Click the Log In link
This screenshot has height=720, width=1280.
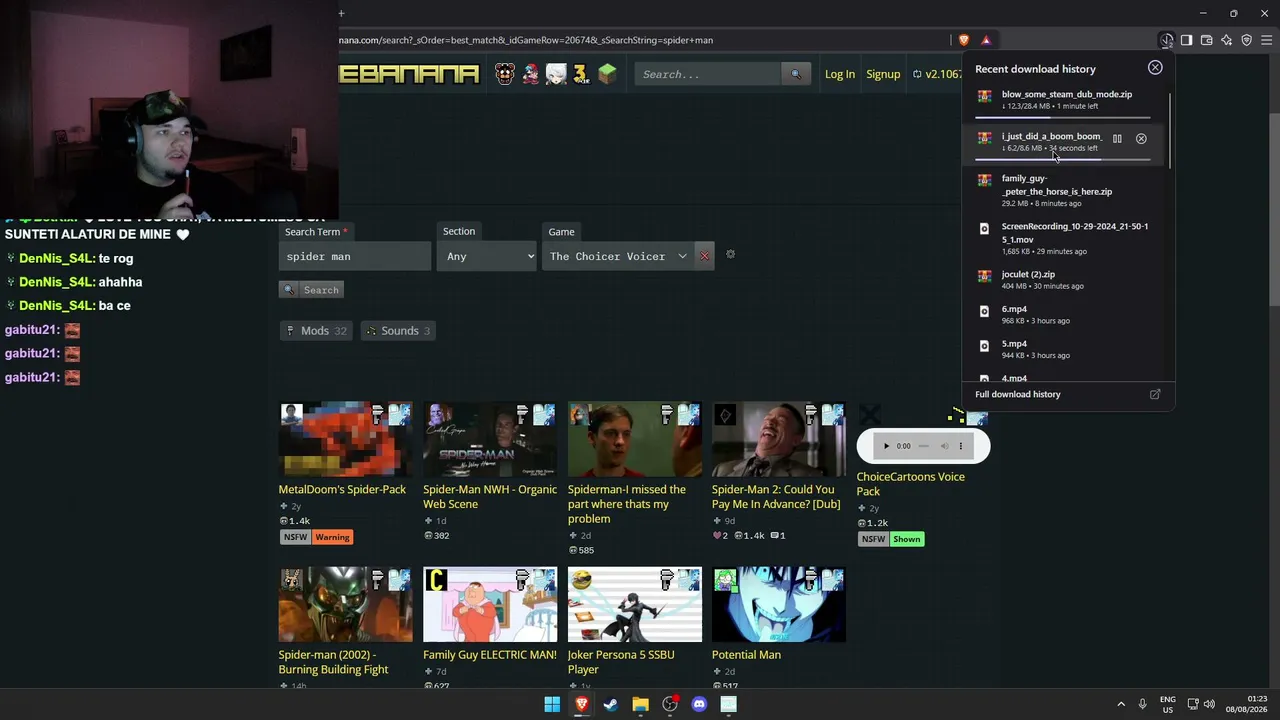pyautogui.click(x=840, y=74)
